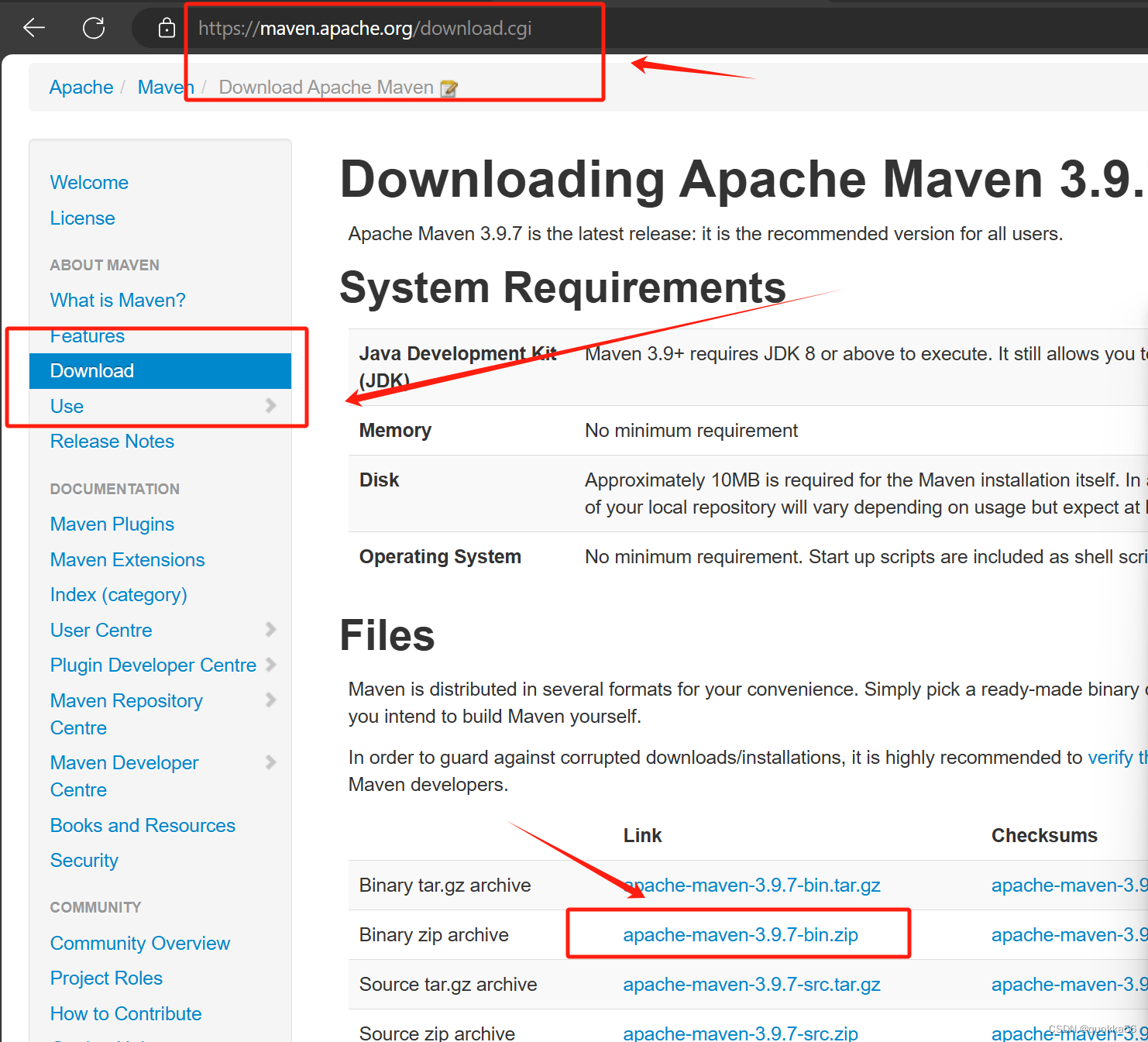Open the User Centre link
Screen dimensions: 1148x1042
(x=101, y=631)
